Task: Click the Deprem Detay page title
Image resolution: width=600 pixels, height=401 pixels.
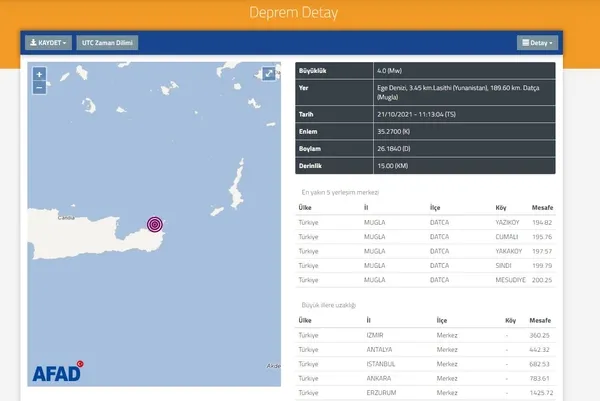Action: pyautogui.click(x=299, y=13)
